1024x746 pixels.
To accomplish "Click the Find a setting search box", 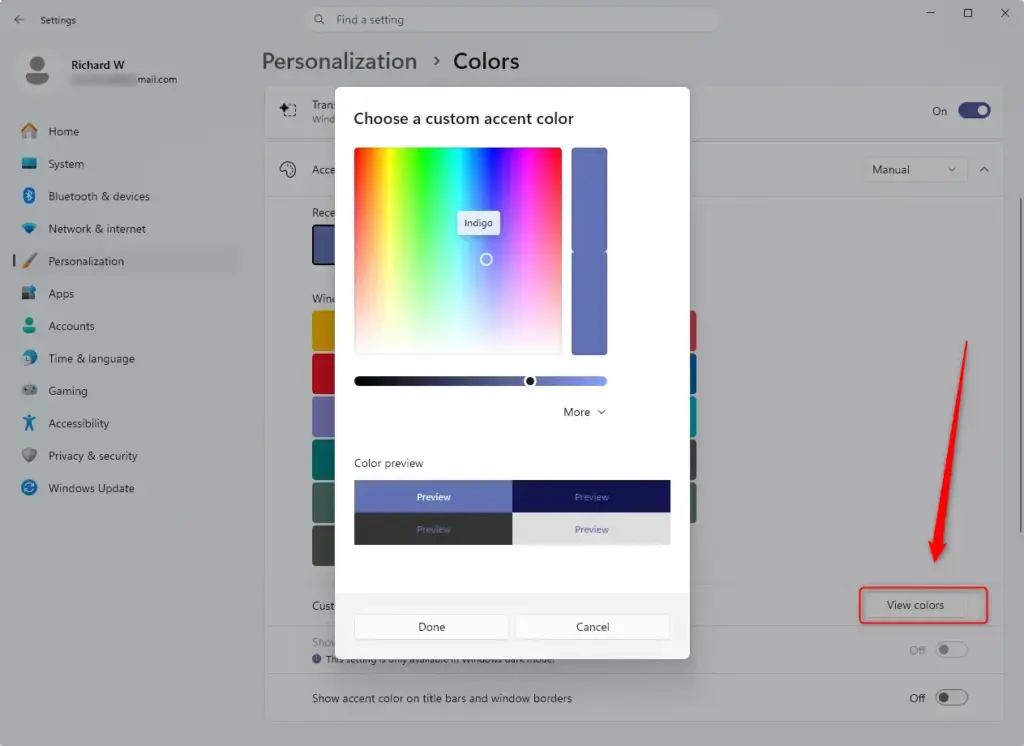I will (x=513, y=20).
